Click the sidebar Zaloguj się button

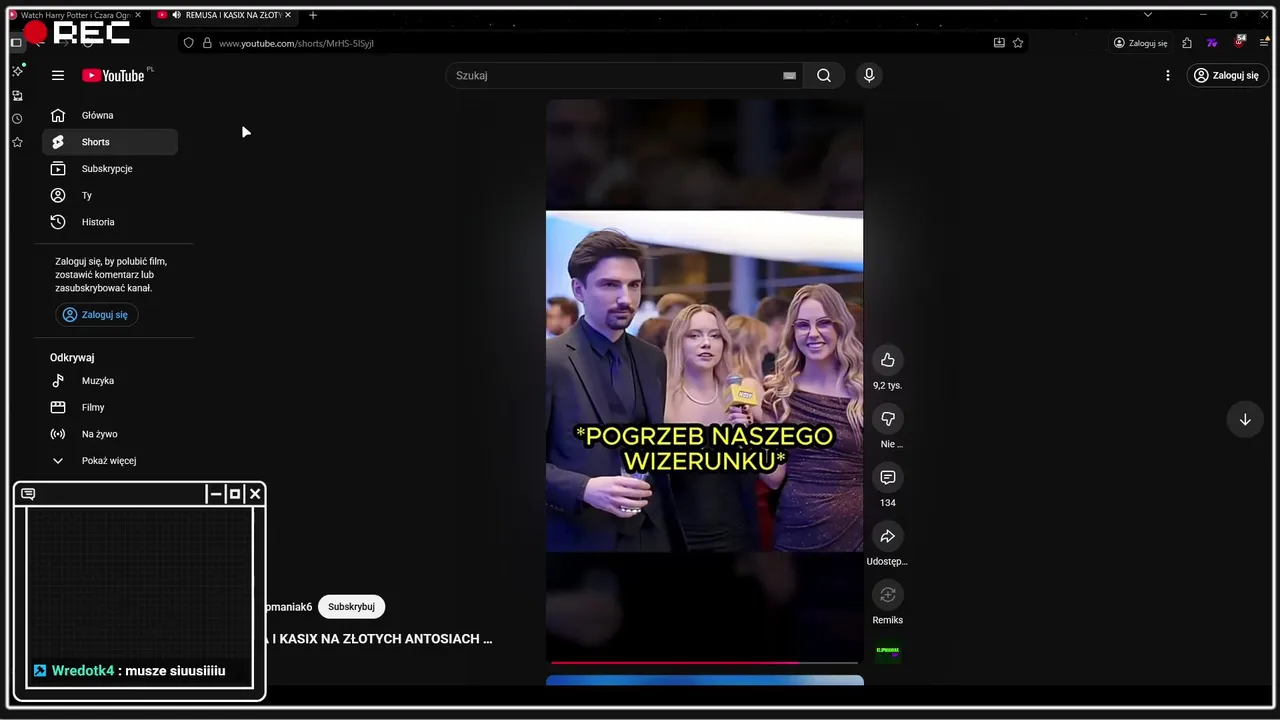(x=97, y=315)
